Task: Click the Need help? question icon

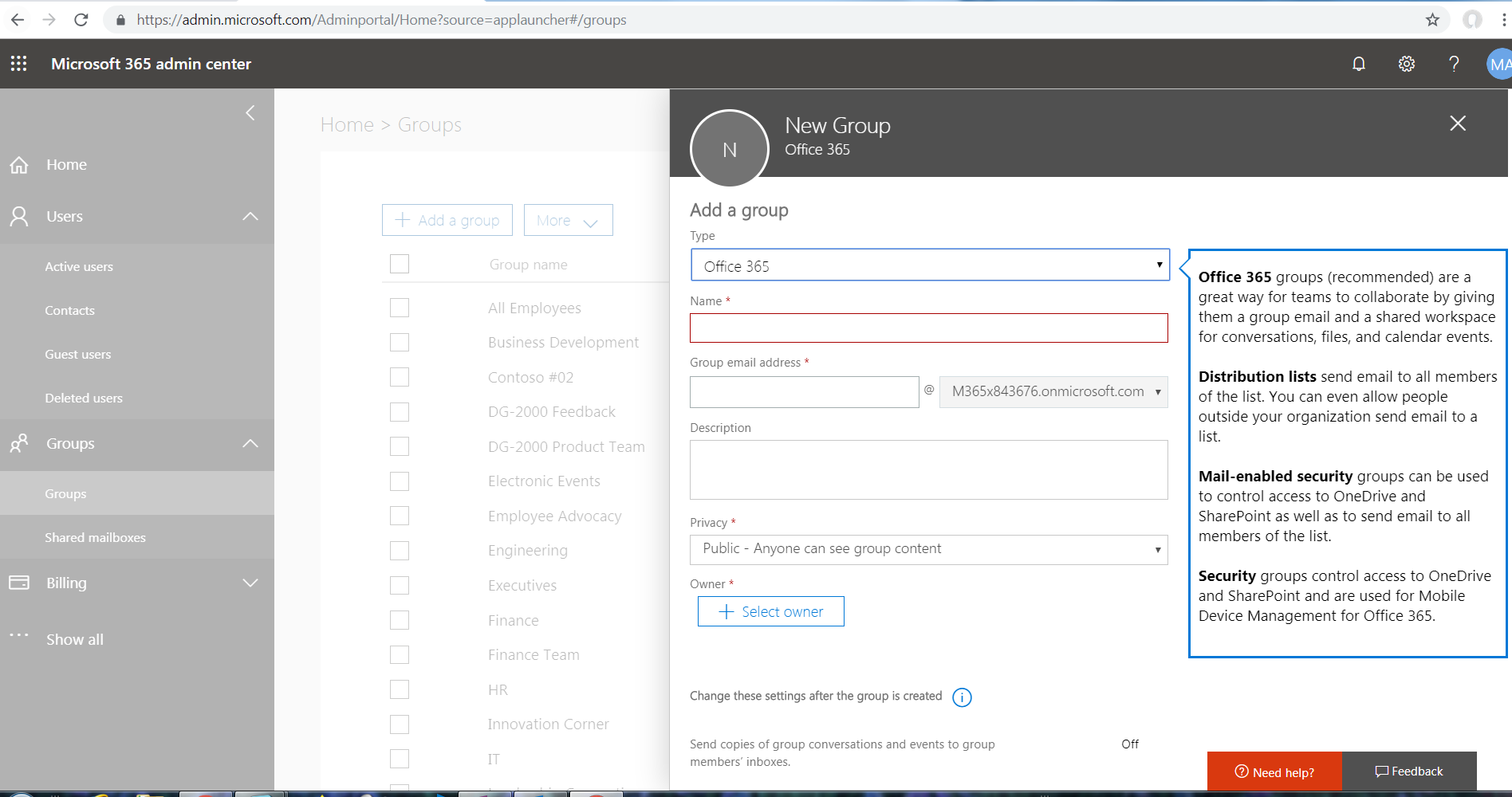Action: (x=1242, y=771)
